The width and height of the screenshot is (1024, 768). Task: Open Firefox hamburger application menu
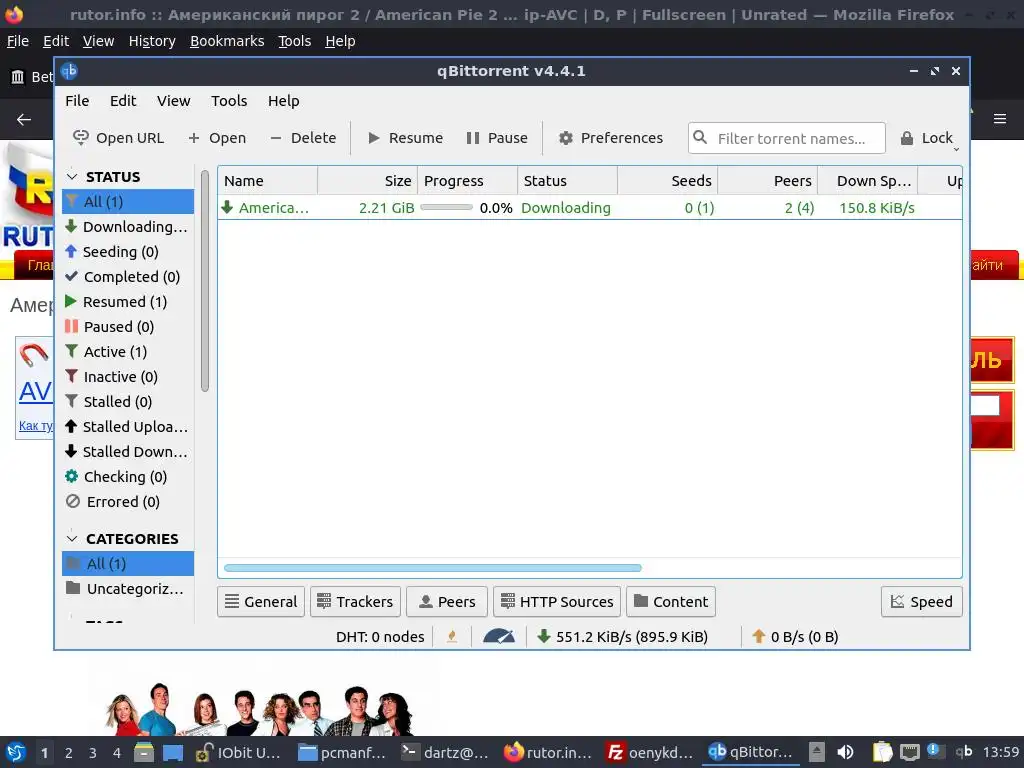(x=999, y=119)
